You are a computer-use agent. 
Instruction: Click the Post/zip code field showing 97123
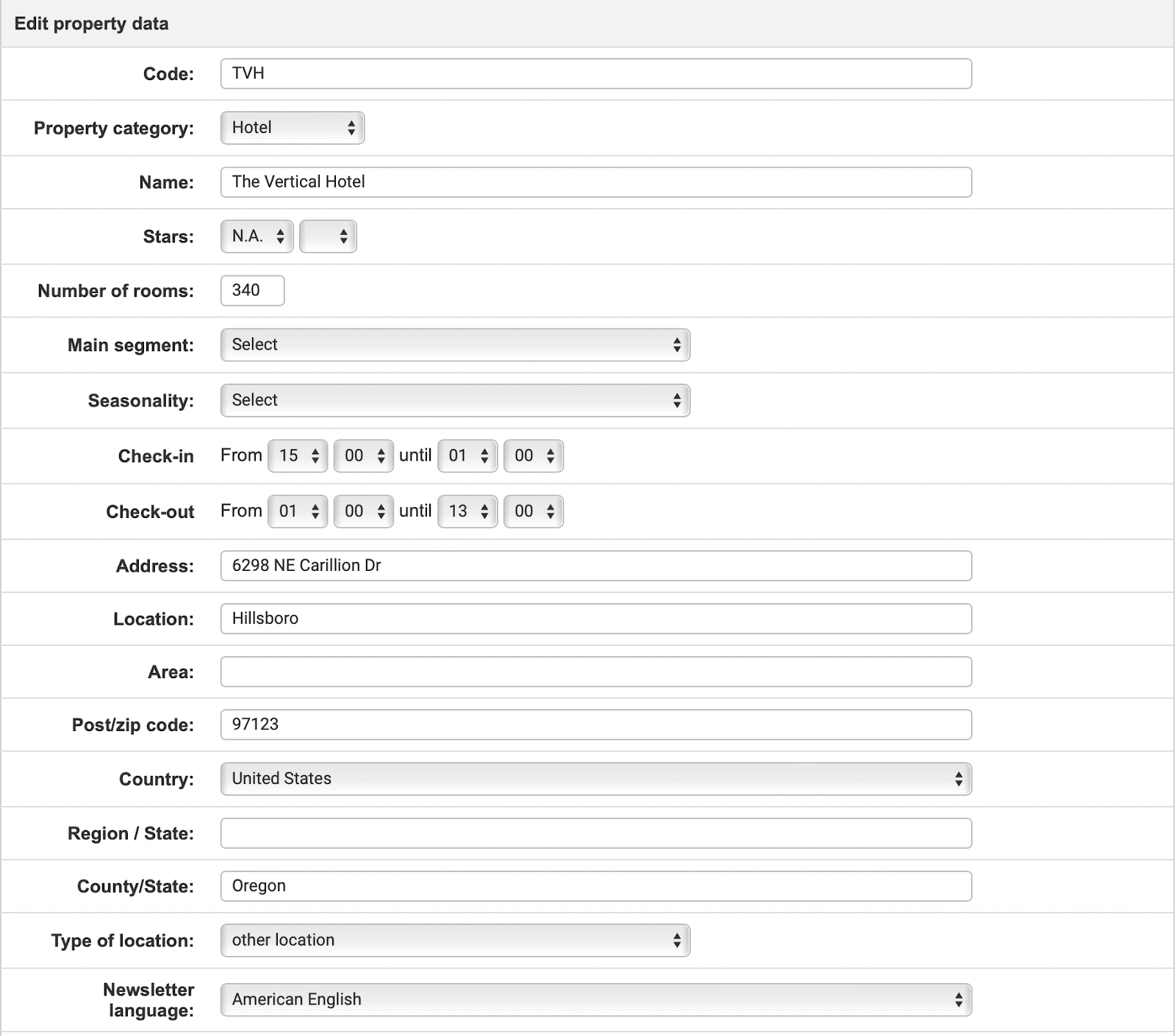(x=596, y=724)
